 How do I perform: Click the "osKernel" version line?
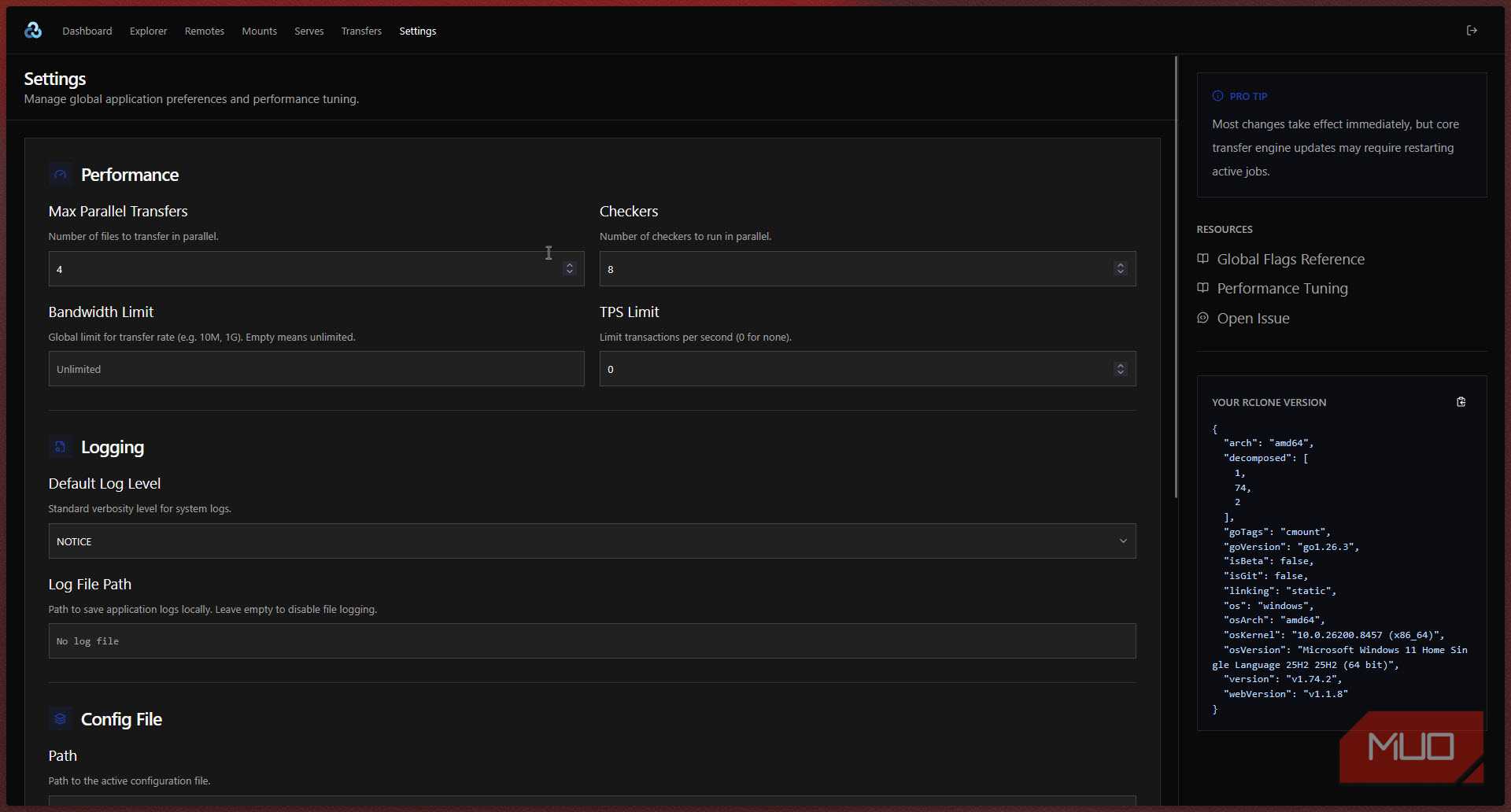1334,635
